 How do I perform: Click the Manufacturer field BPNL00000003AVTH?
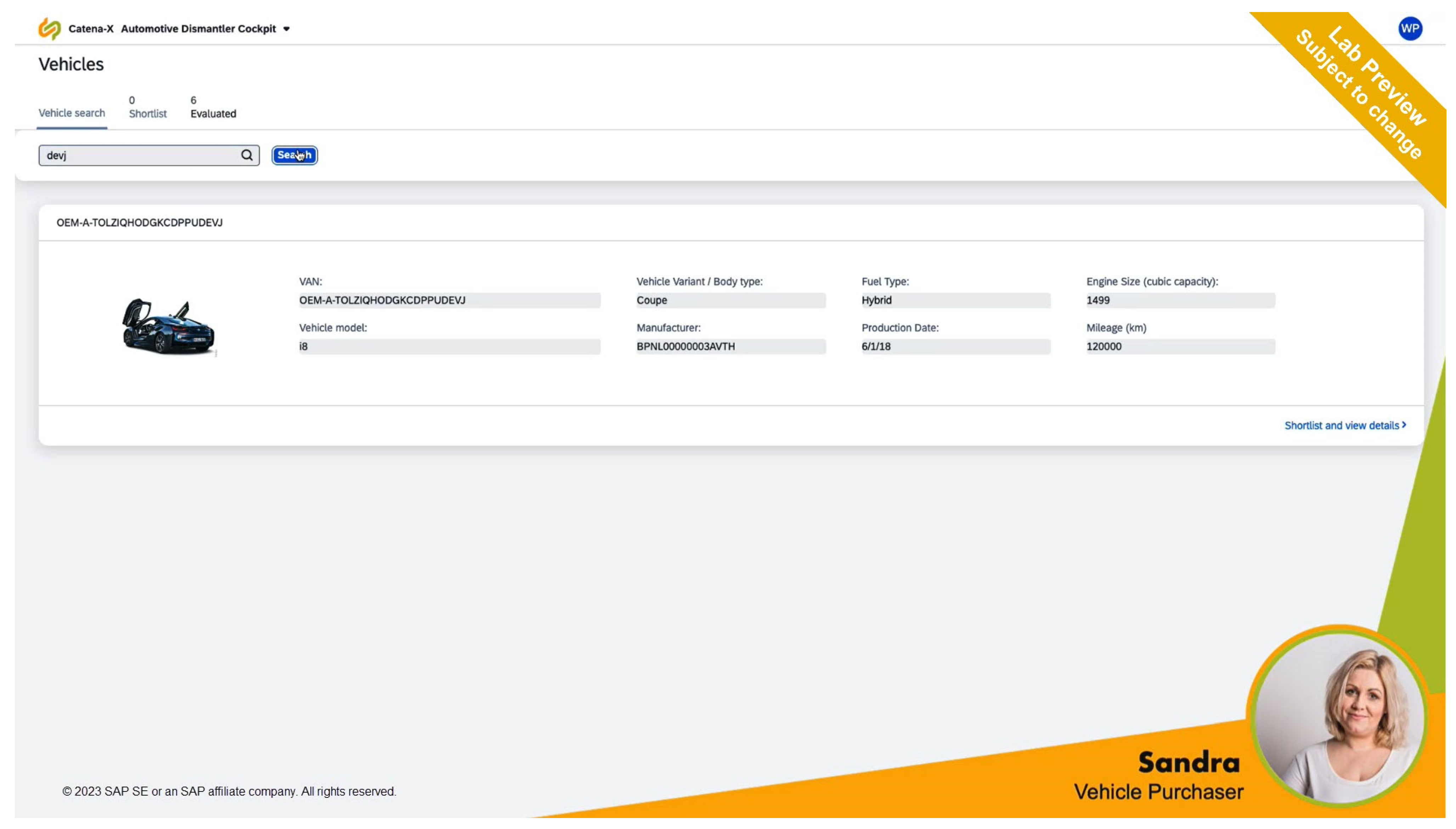(730, 346)
